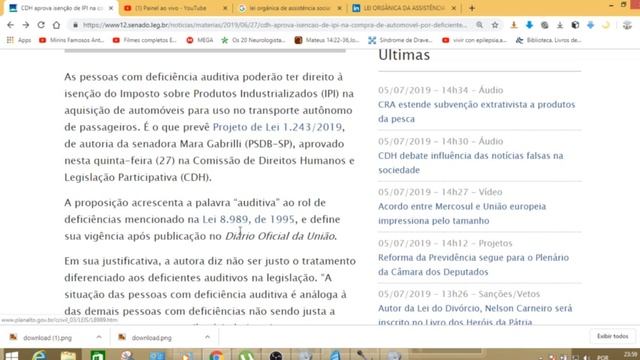Open Acordo entre Mercosul e União europeia article

[x=462, y=213]
